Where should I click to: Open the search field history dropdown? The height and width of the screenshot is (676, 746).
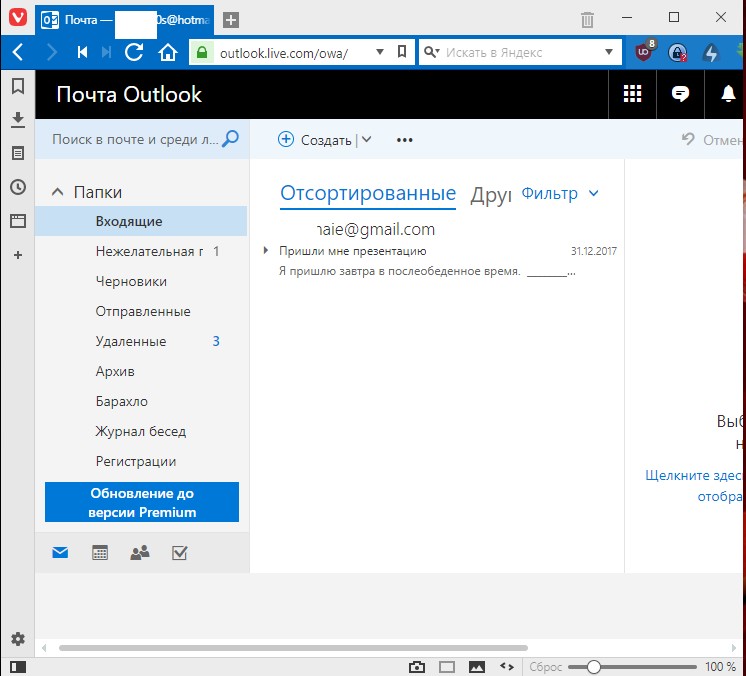609,51
